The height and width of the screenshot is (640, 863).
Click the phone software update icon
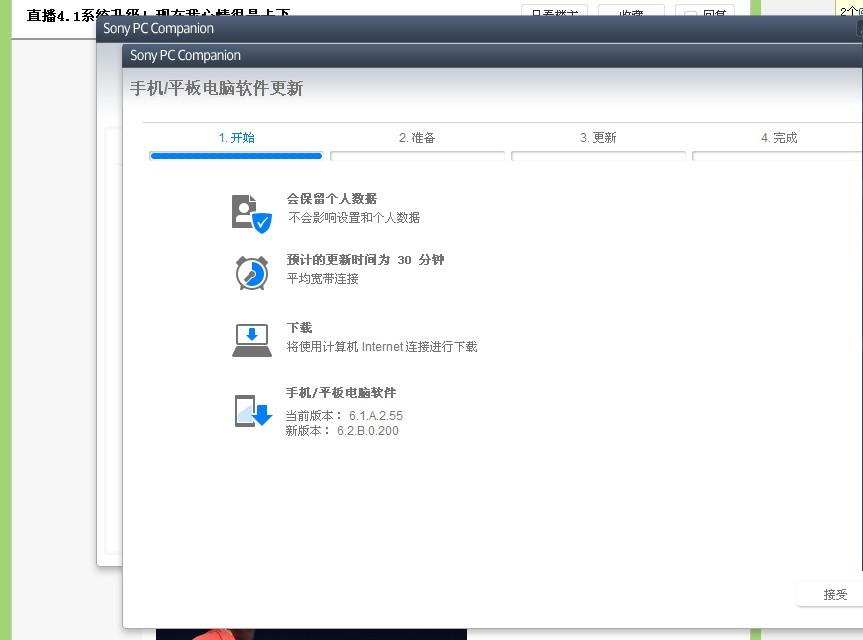[x=253, y=411]
